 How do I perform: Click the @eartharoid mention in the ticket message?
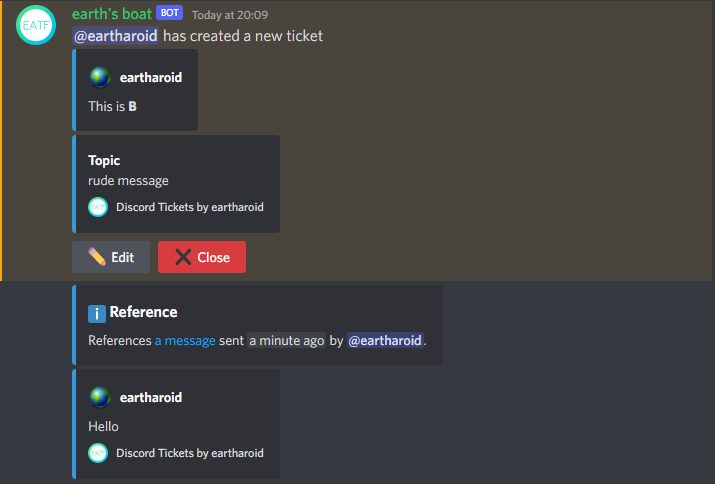tap(116, 36)
